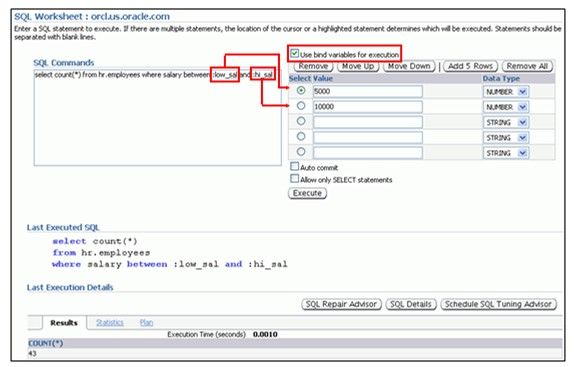Click the empty third bind value field
This screenshot has height=367, width=575.
point(367,122)
